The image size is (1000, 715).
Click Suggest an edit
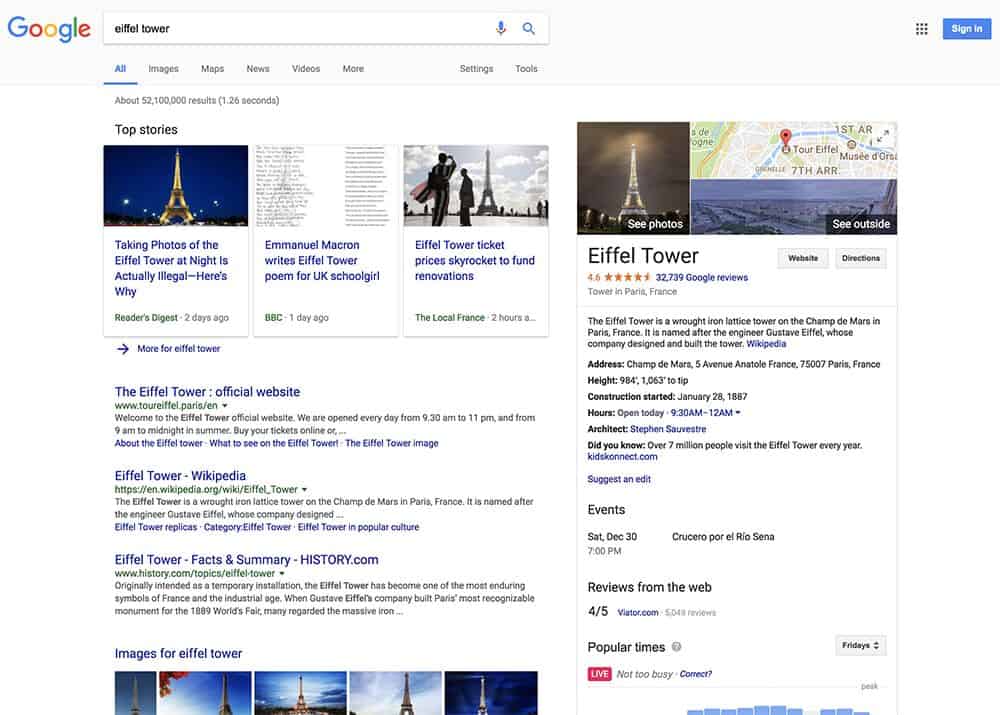pyautogui.click(x=619, y=479)
